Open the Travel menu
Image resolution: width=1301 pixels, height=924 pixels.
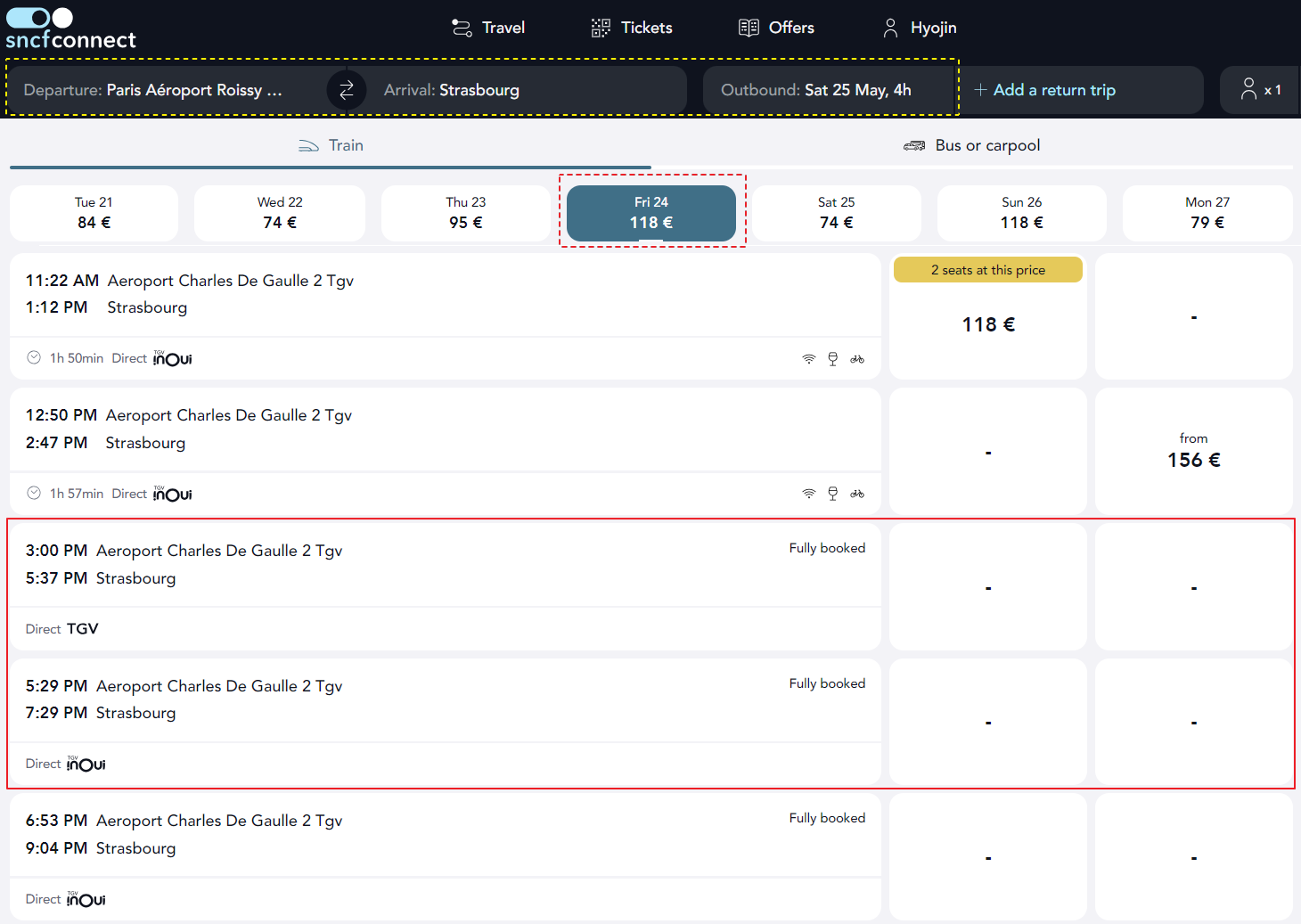click(487, 28)
